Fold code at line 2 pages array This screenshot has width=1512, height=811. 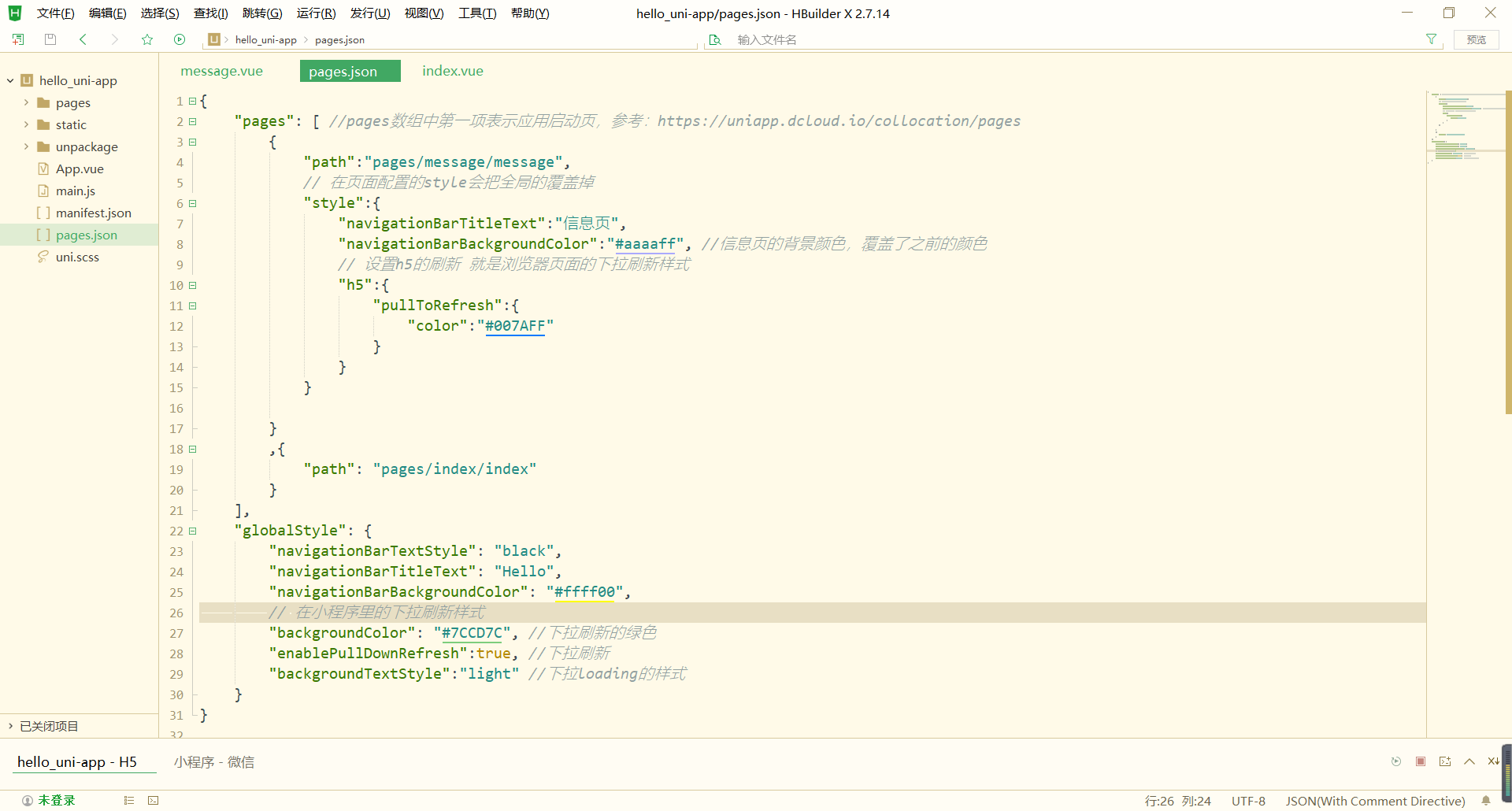coord(192,122)
